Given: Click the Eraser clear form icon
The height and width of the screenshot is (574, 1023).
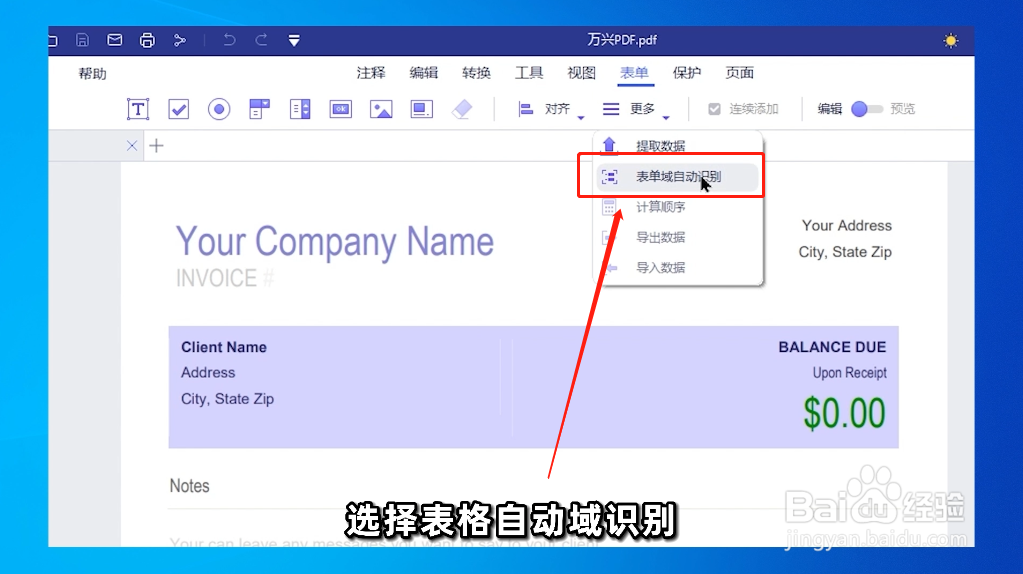Looking at the screenshot, I should 462,109.
